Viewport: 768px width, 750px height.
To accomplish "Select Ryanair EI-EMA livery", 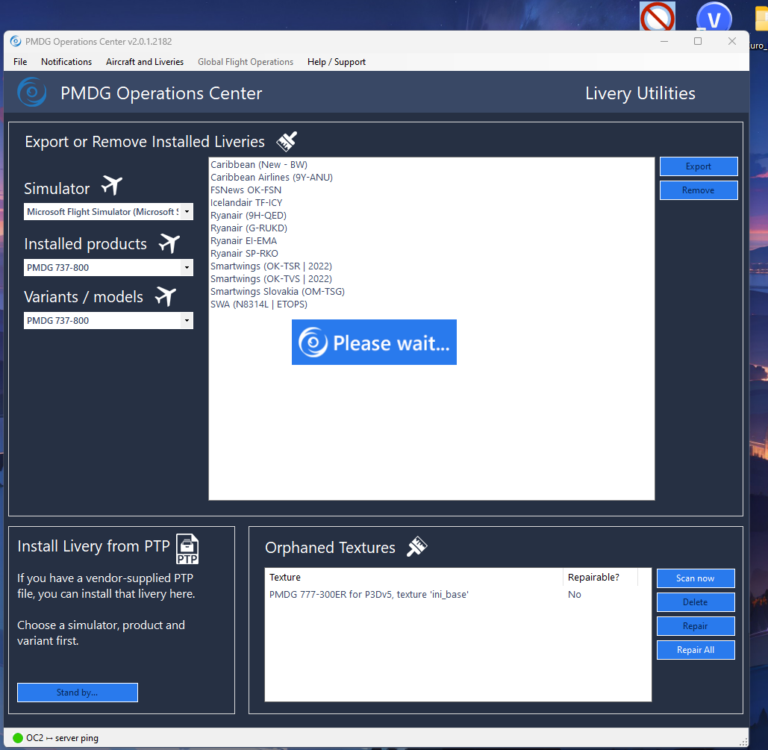I will coord(243,241).
